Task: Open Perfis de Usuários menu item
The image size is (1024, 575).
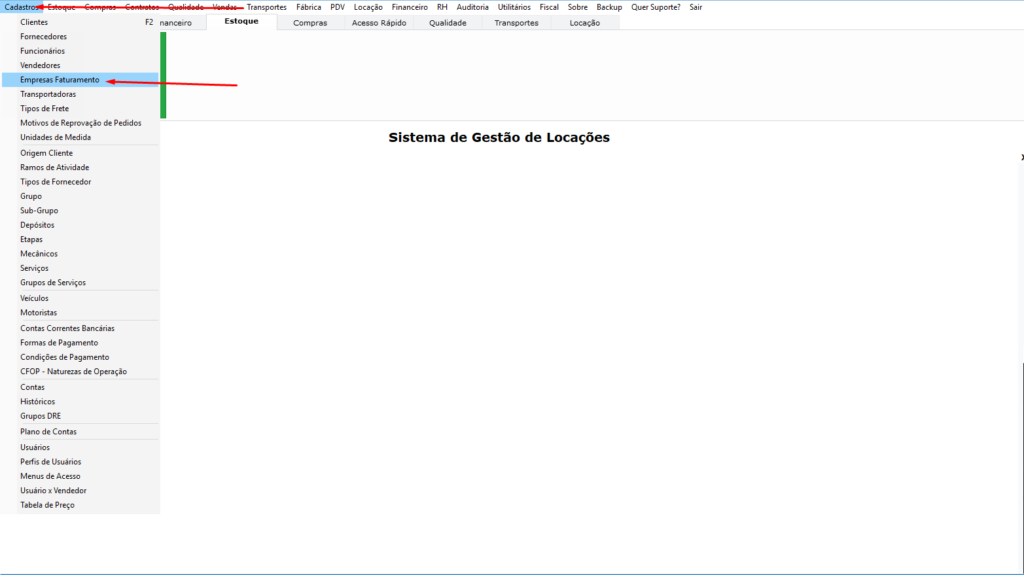Action: coord(51,462)
